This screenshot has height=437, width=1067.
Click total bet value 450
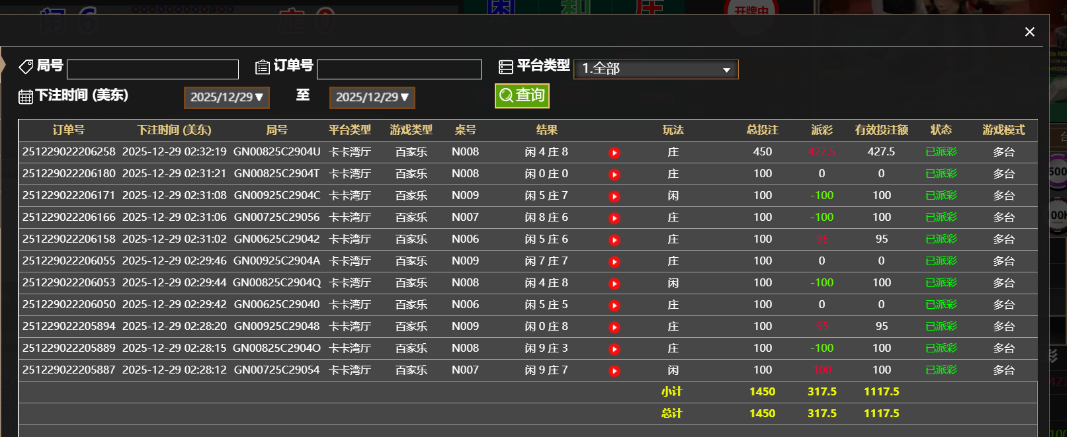[x=762, y=152]
